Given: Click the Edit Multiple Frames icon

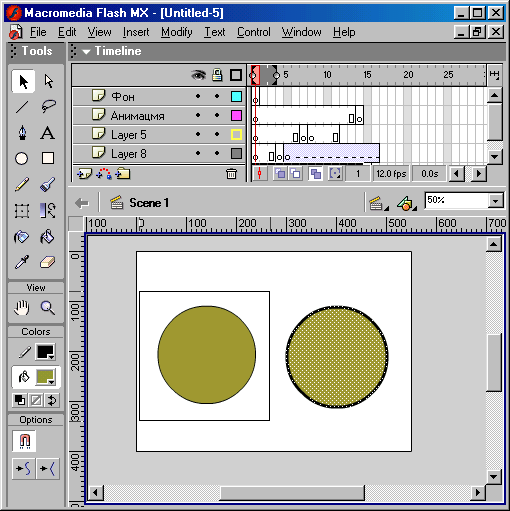Looking at the screenshot, I should pos(315,174).
